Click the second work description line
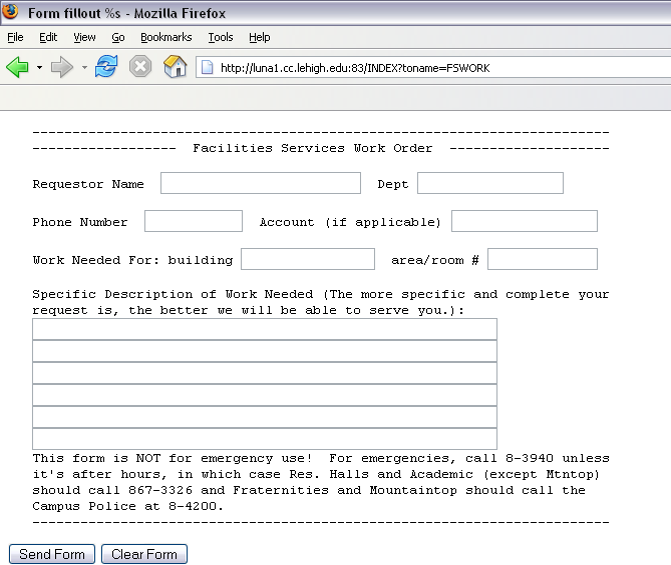Image resolution: width=671 pixels, height=565 pixels. (x=264, y=351)
